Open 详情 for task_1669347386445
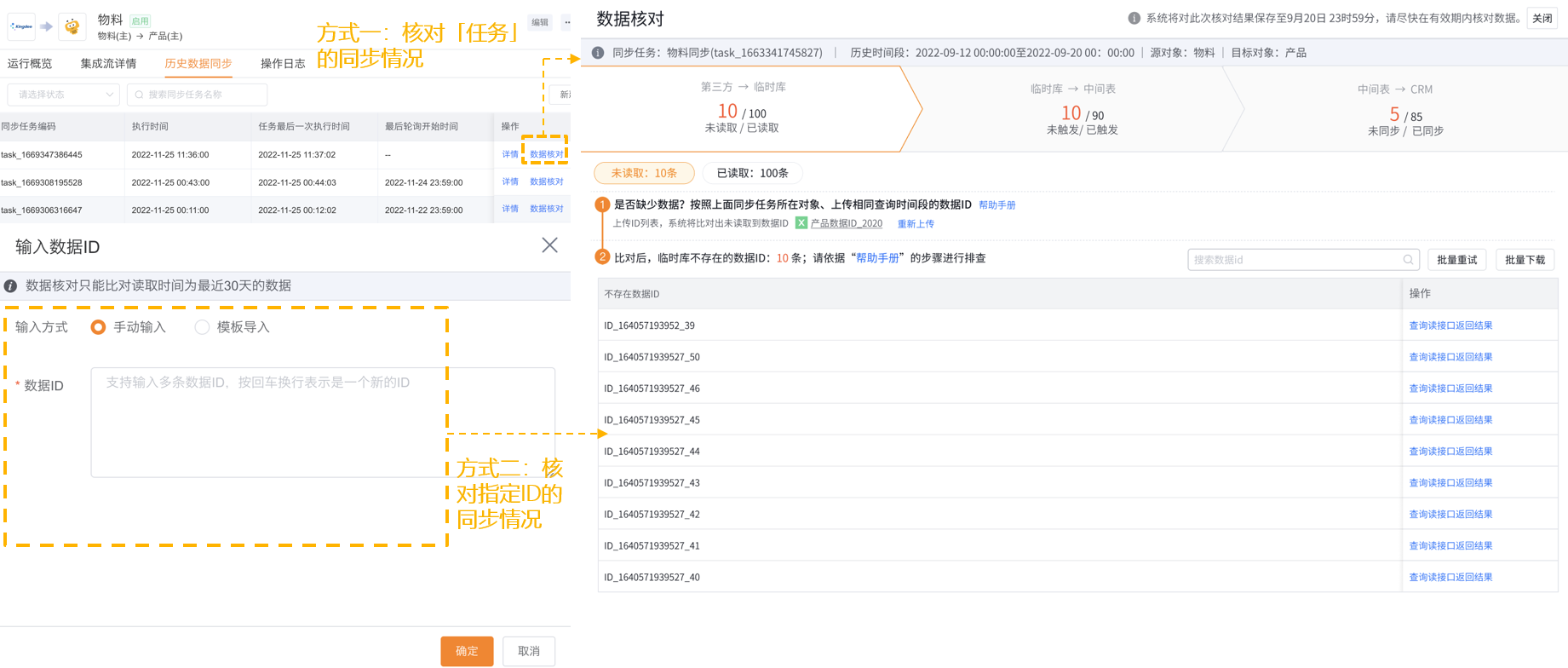 coord(509,154)
